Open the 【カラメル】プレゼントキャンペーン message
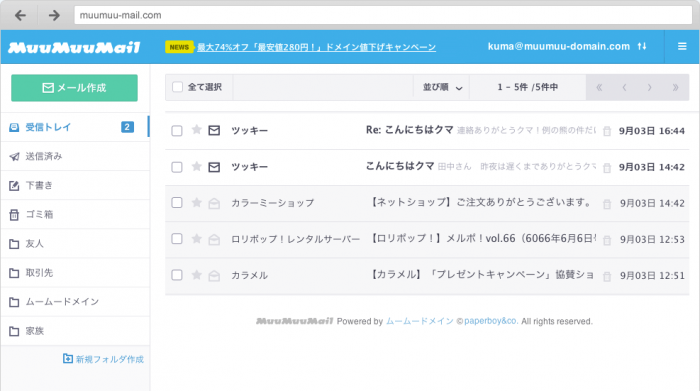 tap(482, 275)
